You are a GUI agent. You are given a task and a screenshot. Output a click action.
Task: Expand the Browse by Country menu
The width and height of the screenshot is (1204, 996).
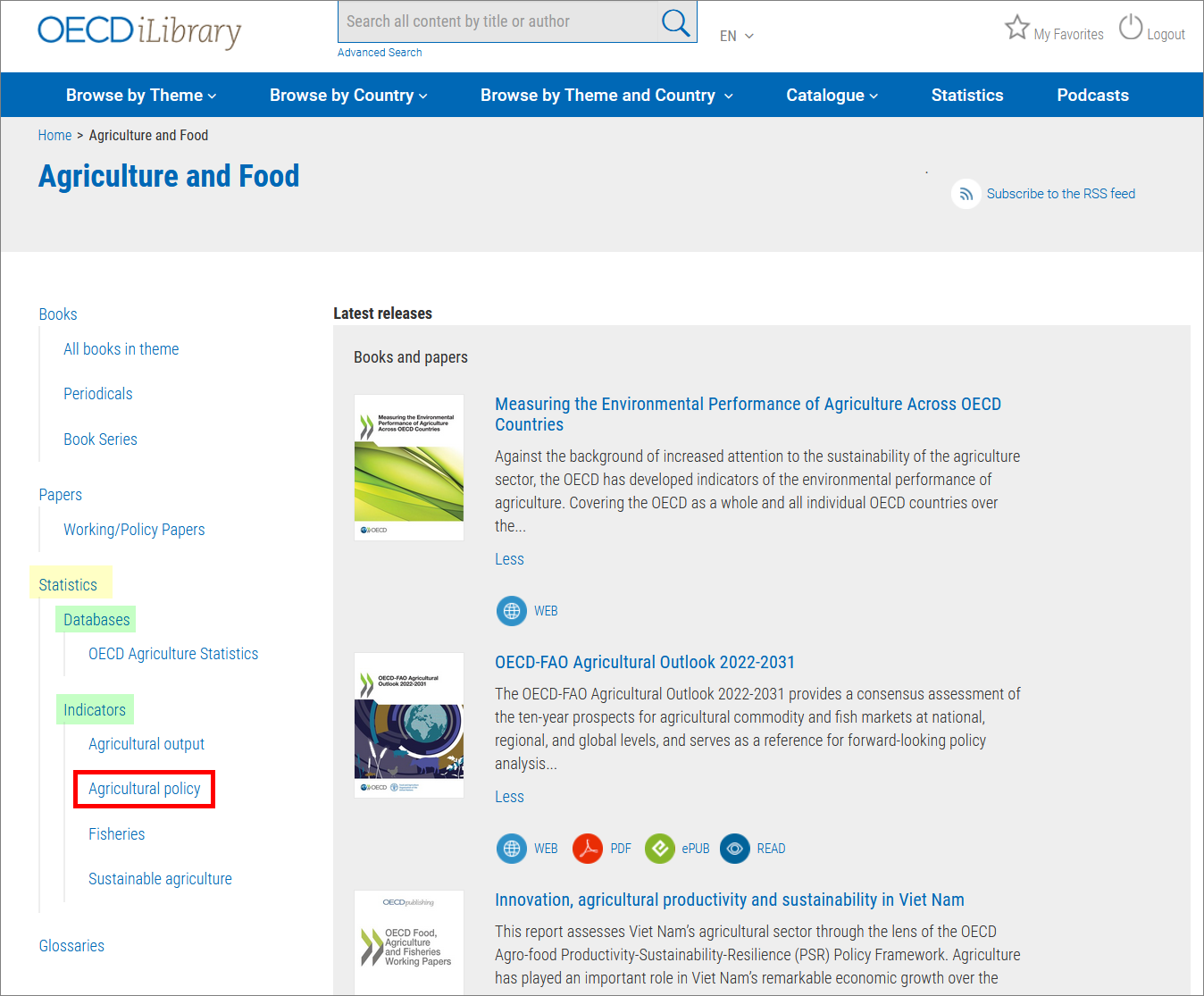coord(348,96)
